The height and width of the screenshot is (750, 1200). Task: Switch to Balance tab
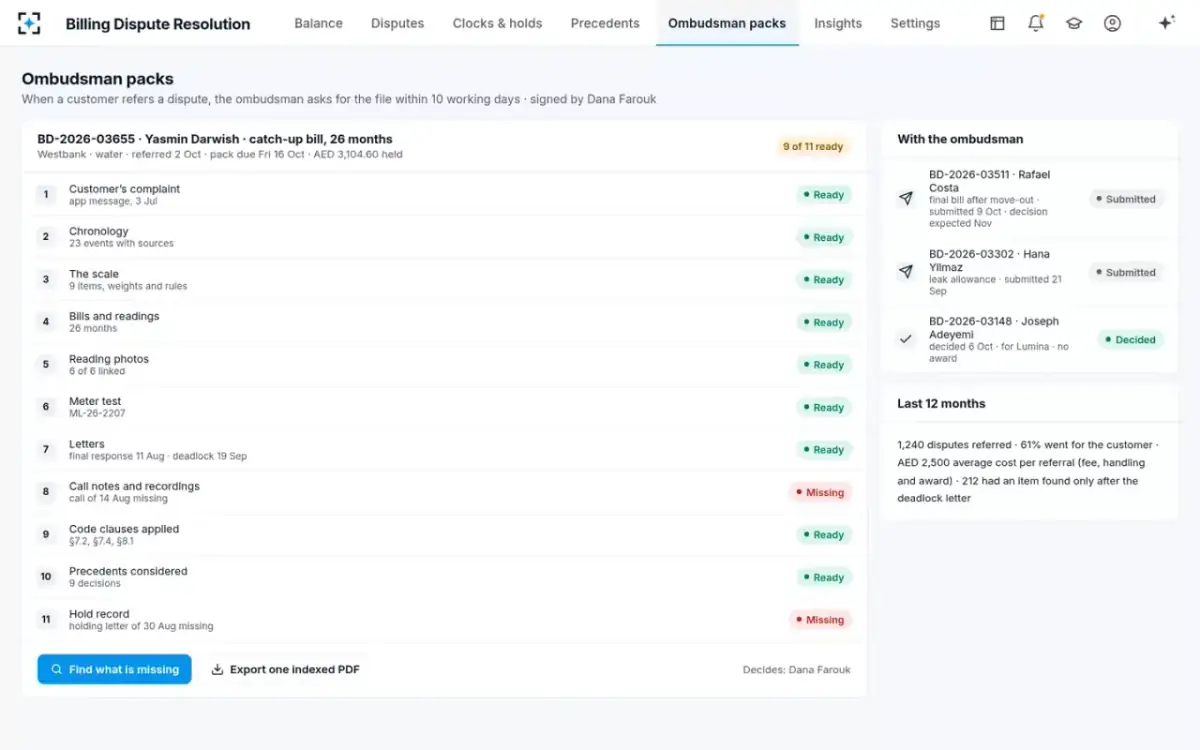(318, 23)
